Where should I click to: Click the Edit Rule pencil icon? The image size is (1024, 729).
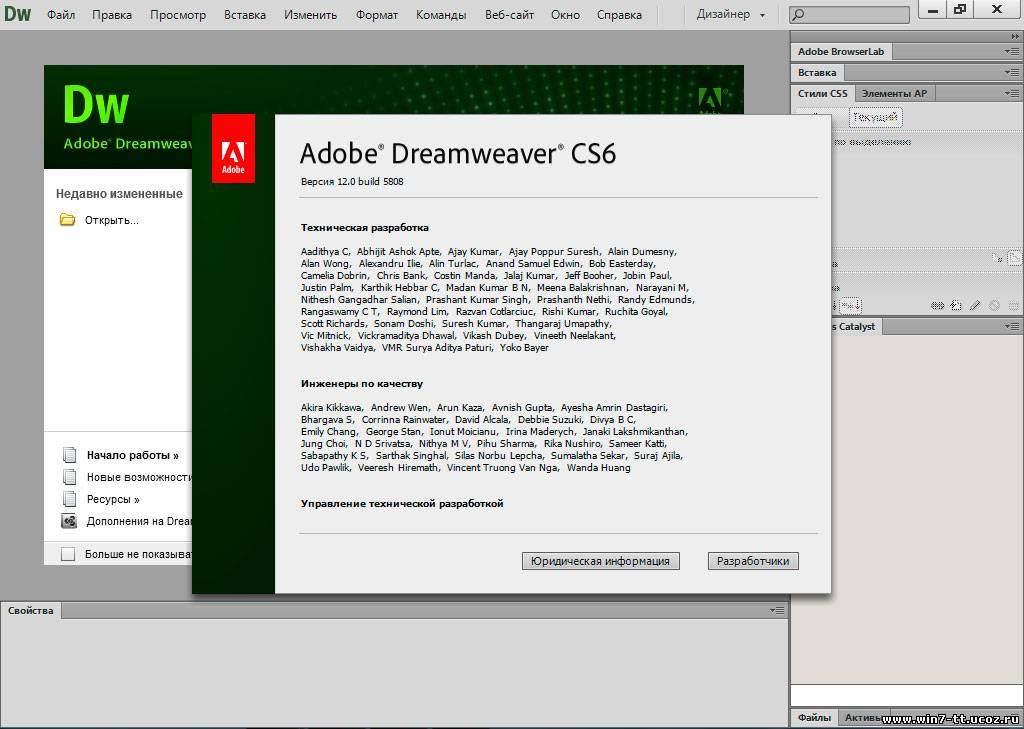[975, 305]
